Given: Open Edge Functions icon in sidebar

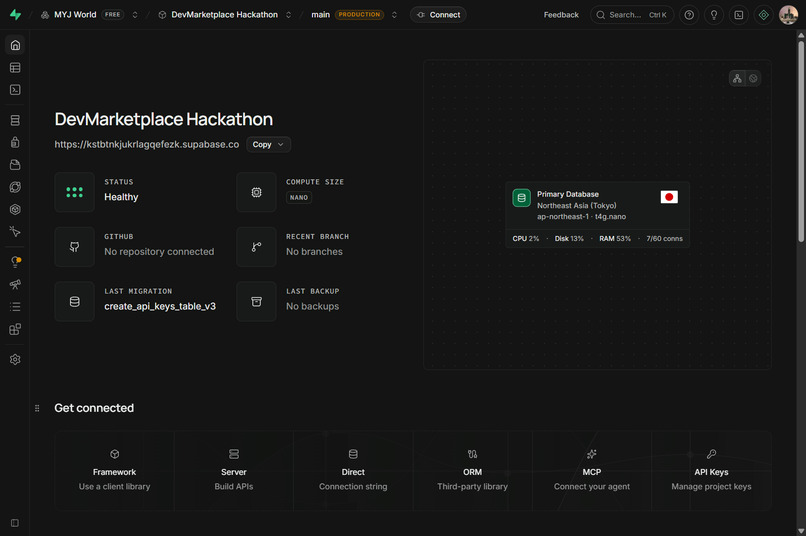Looking at the screenshot, I should [x=15, y=187].
